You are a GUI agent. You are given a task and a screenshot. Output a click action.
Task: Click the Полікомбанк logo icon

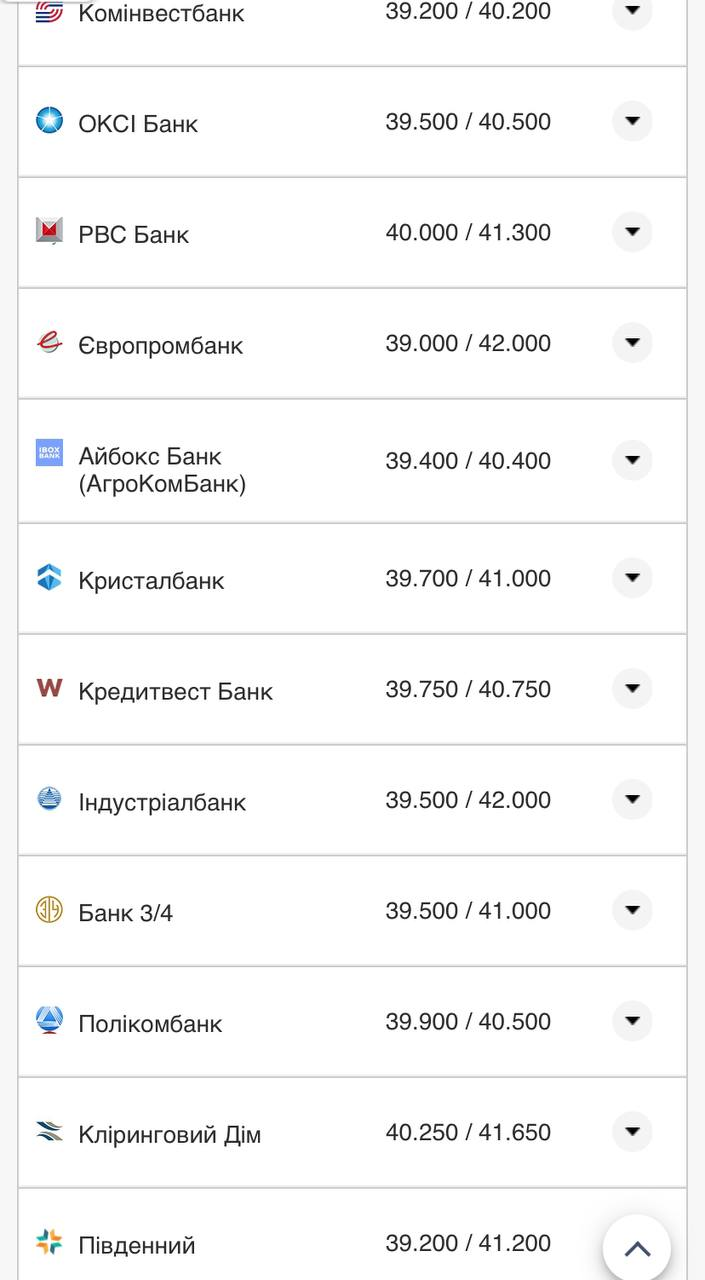click(49, 1020)
